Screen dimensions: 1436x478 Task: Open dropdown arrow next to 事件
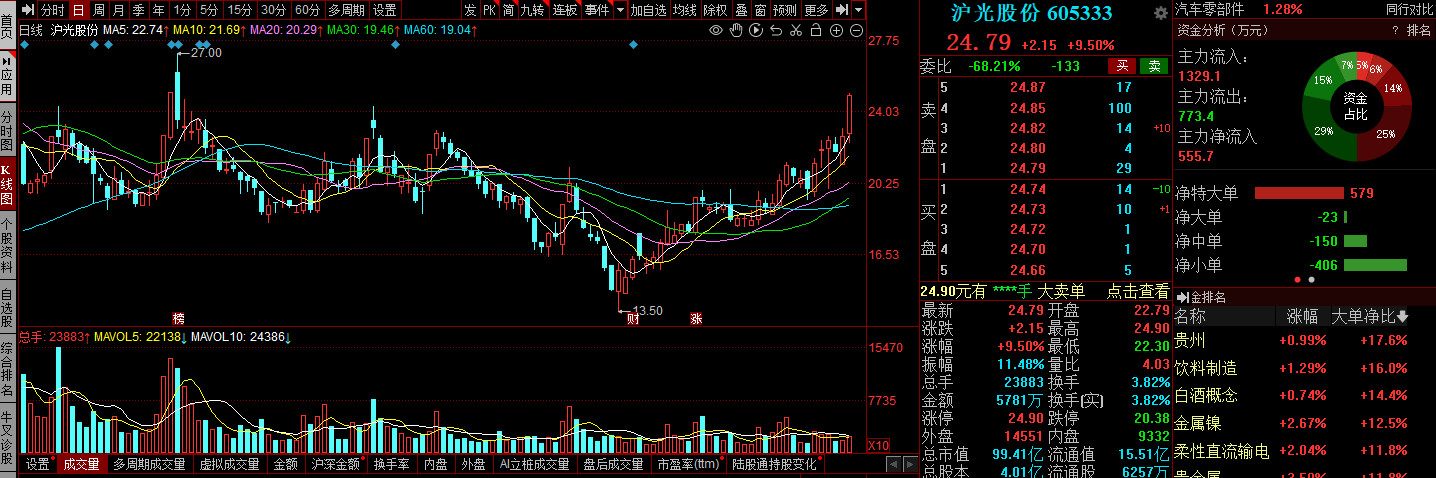click(x=620, y=10)
